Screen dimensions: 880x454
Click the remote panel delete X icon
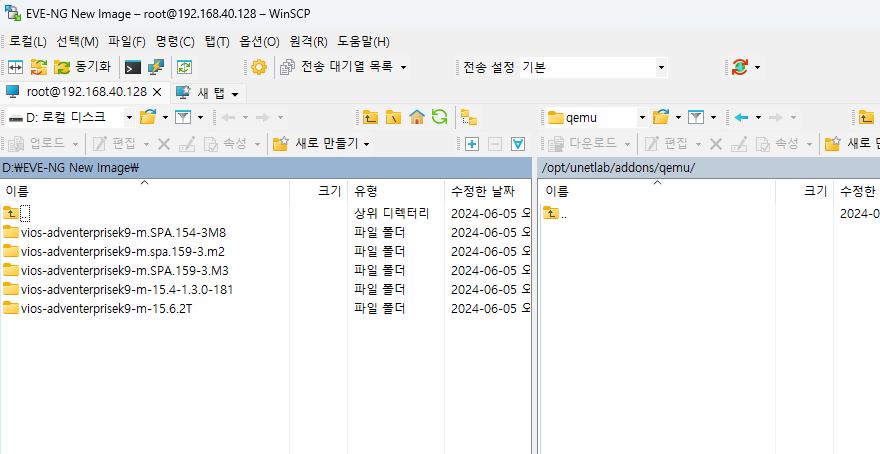[x=716, y=144]
